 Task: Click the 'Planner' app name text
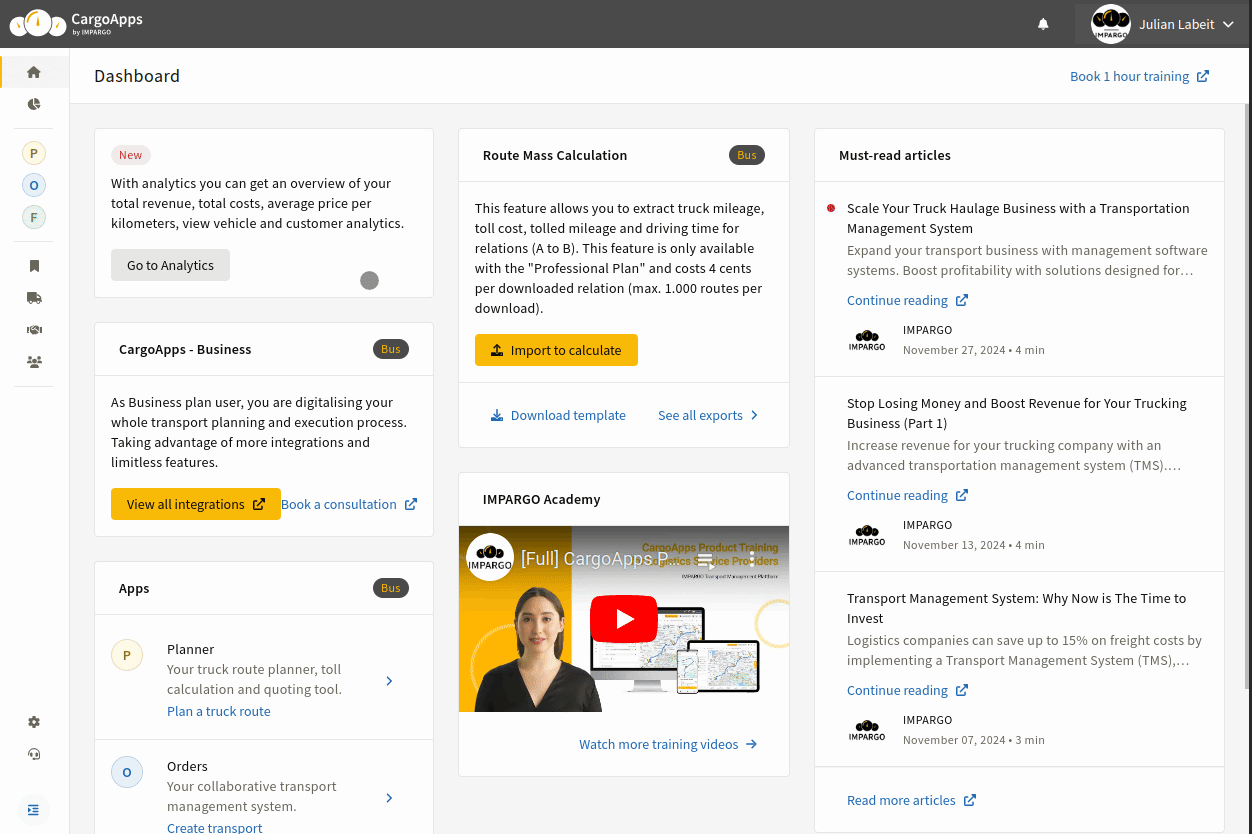coord(190,649)
